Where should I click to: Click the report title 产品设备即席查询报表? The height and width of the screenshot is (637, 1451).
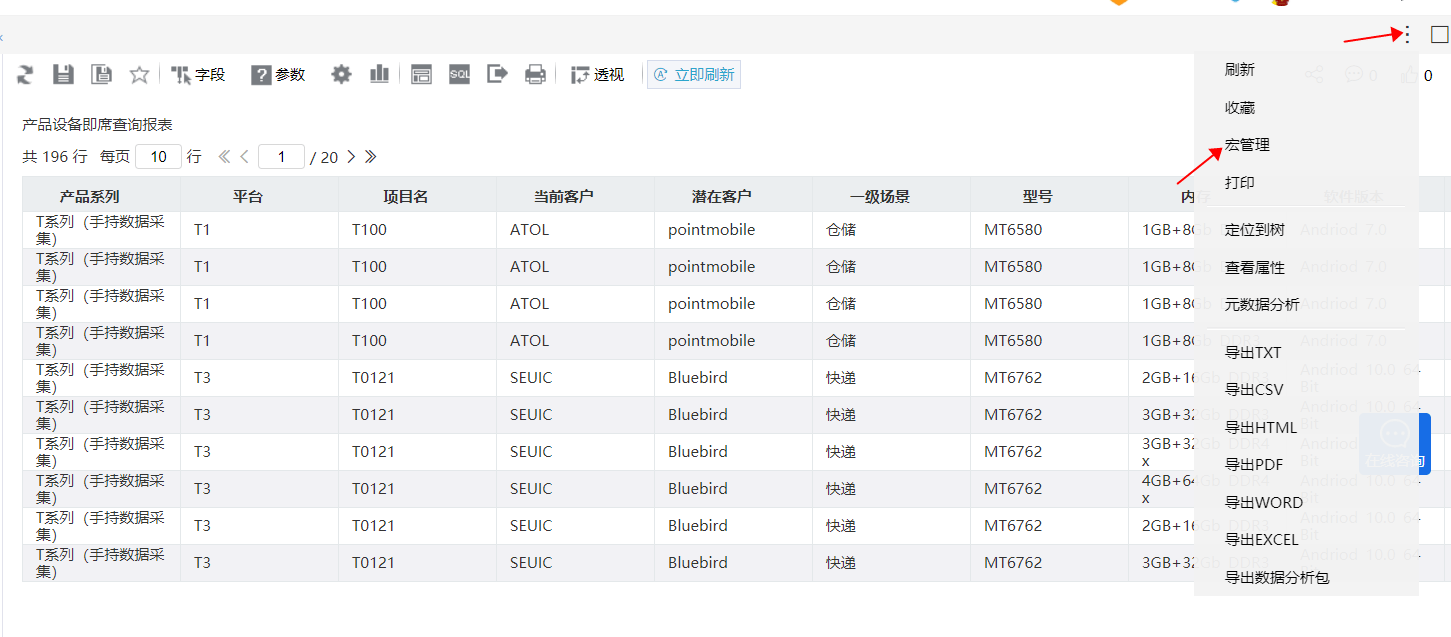[98, 124]
